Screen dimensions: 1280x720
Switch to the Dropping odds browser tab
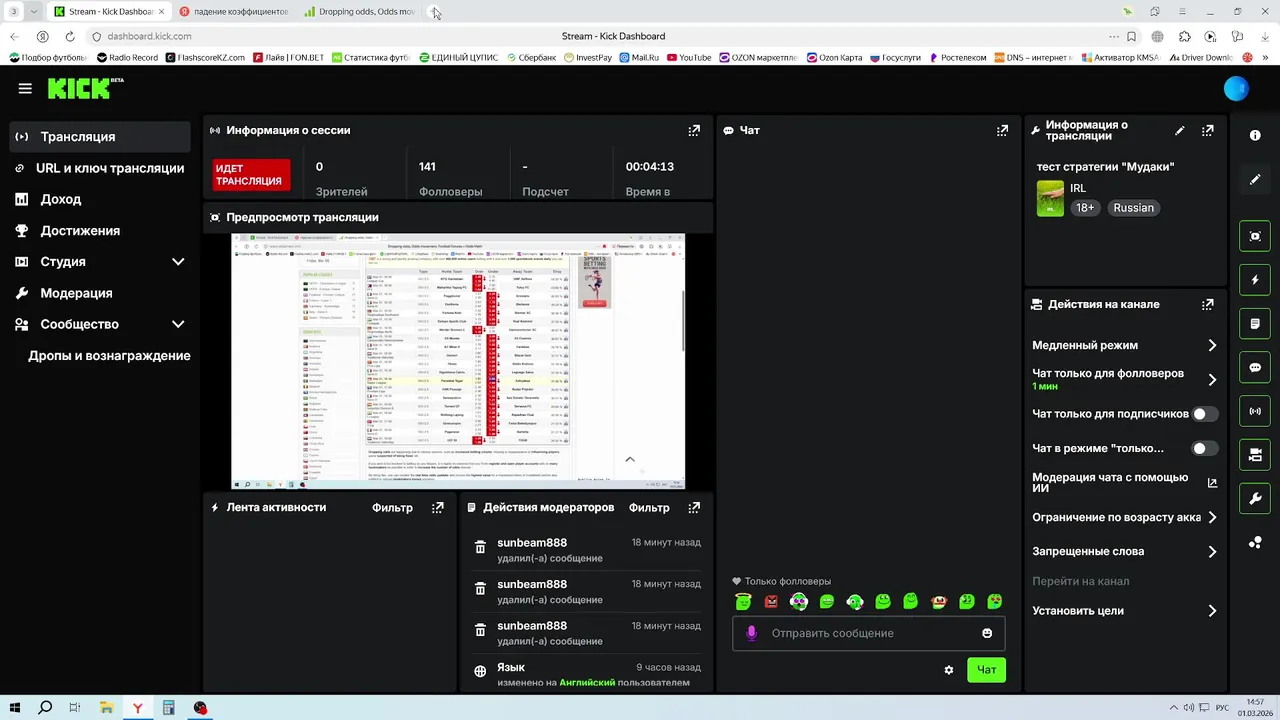coord(360,12)
